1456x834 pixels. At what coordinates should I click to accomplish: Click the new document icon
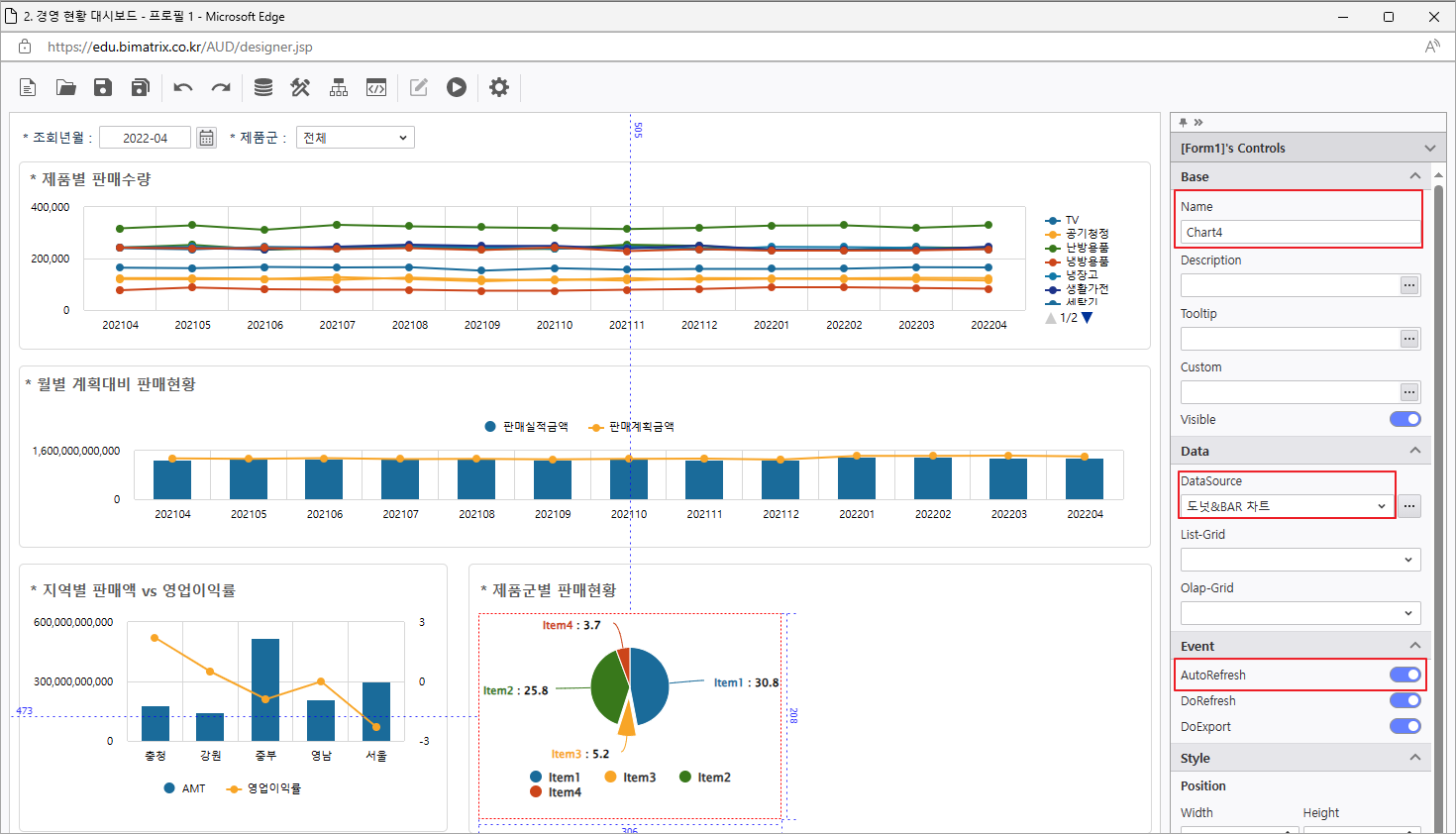pyautogui.click(x=28, y=87)
